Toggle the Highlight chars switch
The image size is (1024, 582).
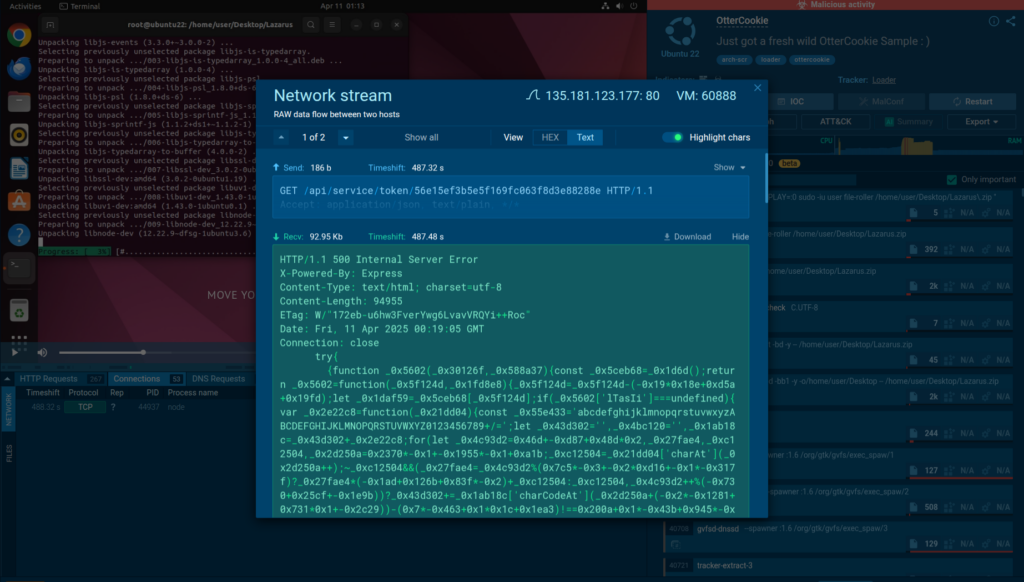675,137
